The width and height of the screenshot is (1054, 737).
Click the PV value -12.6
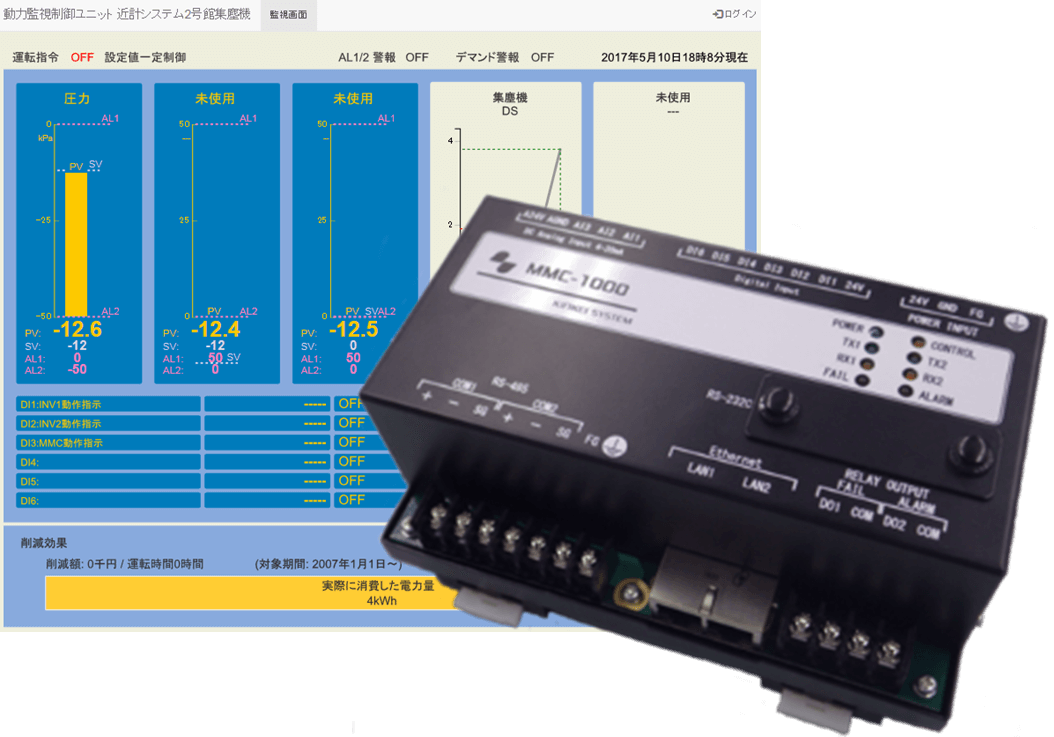77,329
